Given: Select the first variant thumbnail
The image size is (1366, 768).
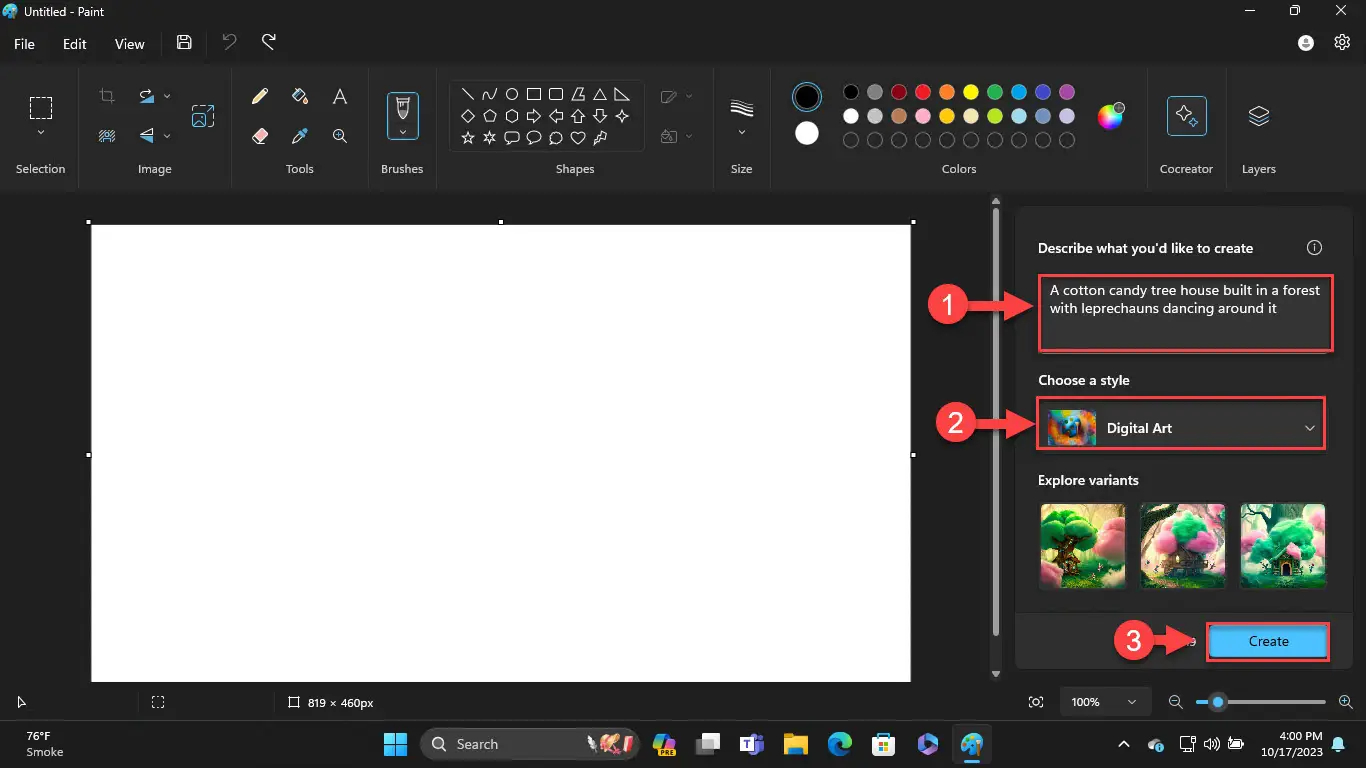Looking at the screenshot, I should (x=1083, y=545).
